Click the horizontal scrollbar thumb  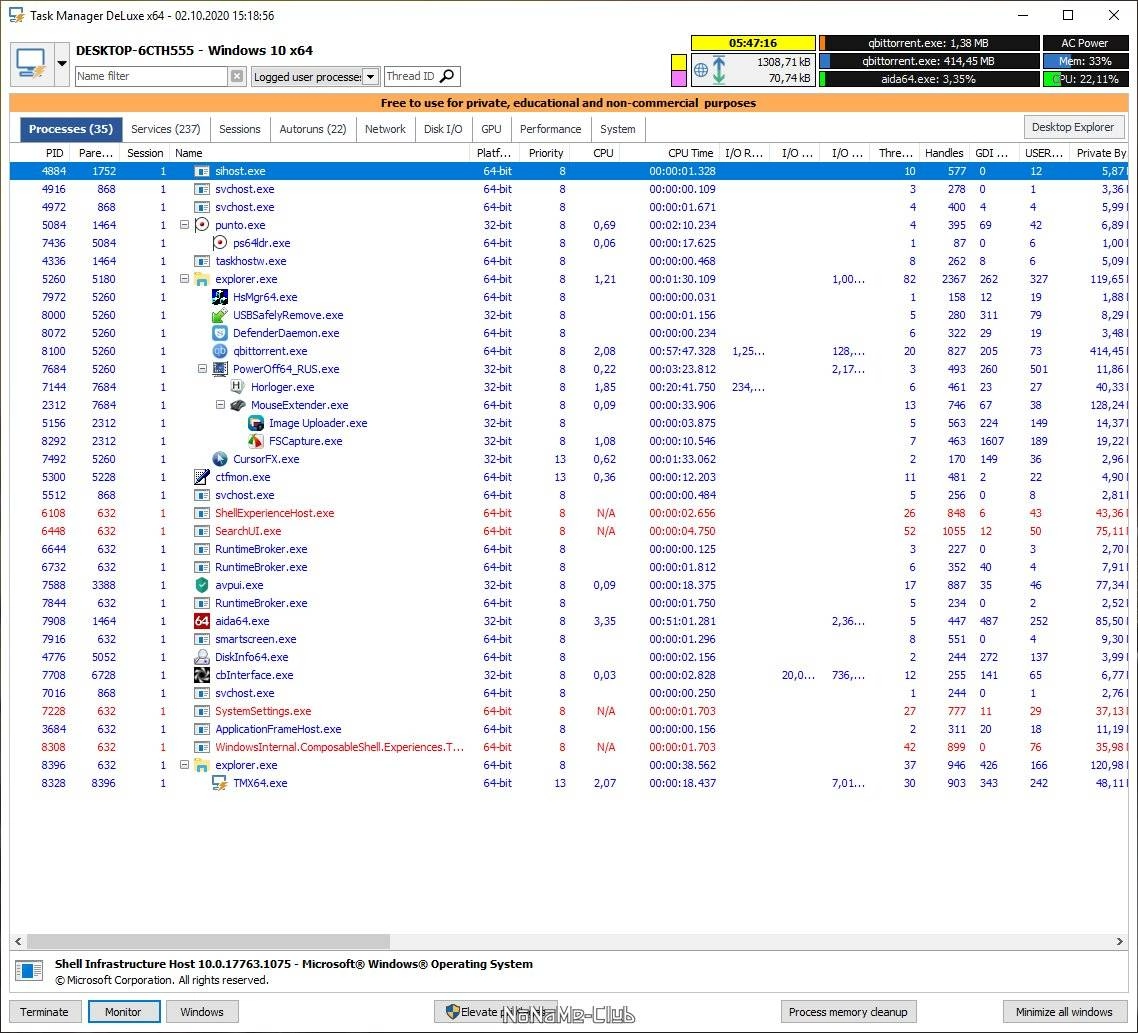click(x=208, y=942)
